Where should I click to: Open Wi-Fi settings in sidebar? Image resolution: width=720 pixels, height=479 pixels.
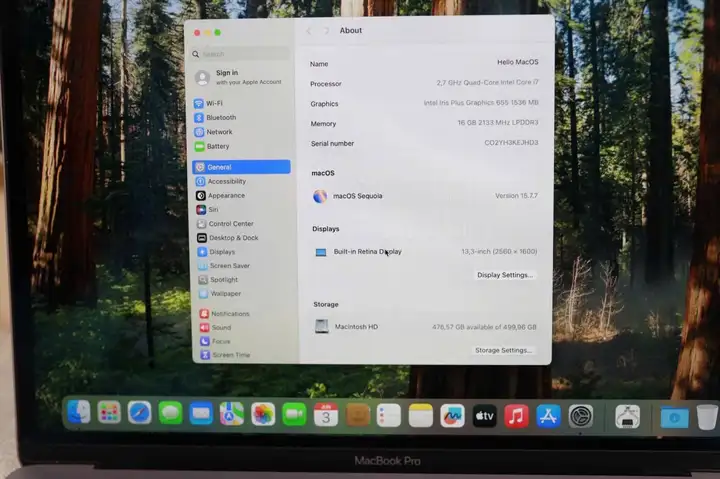(241, 103)
